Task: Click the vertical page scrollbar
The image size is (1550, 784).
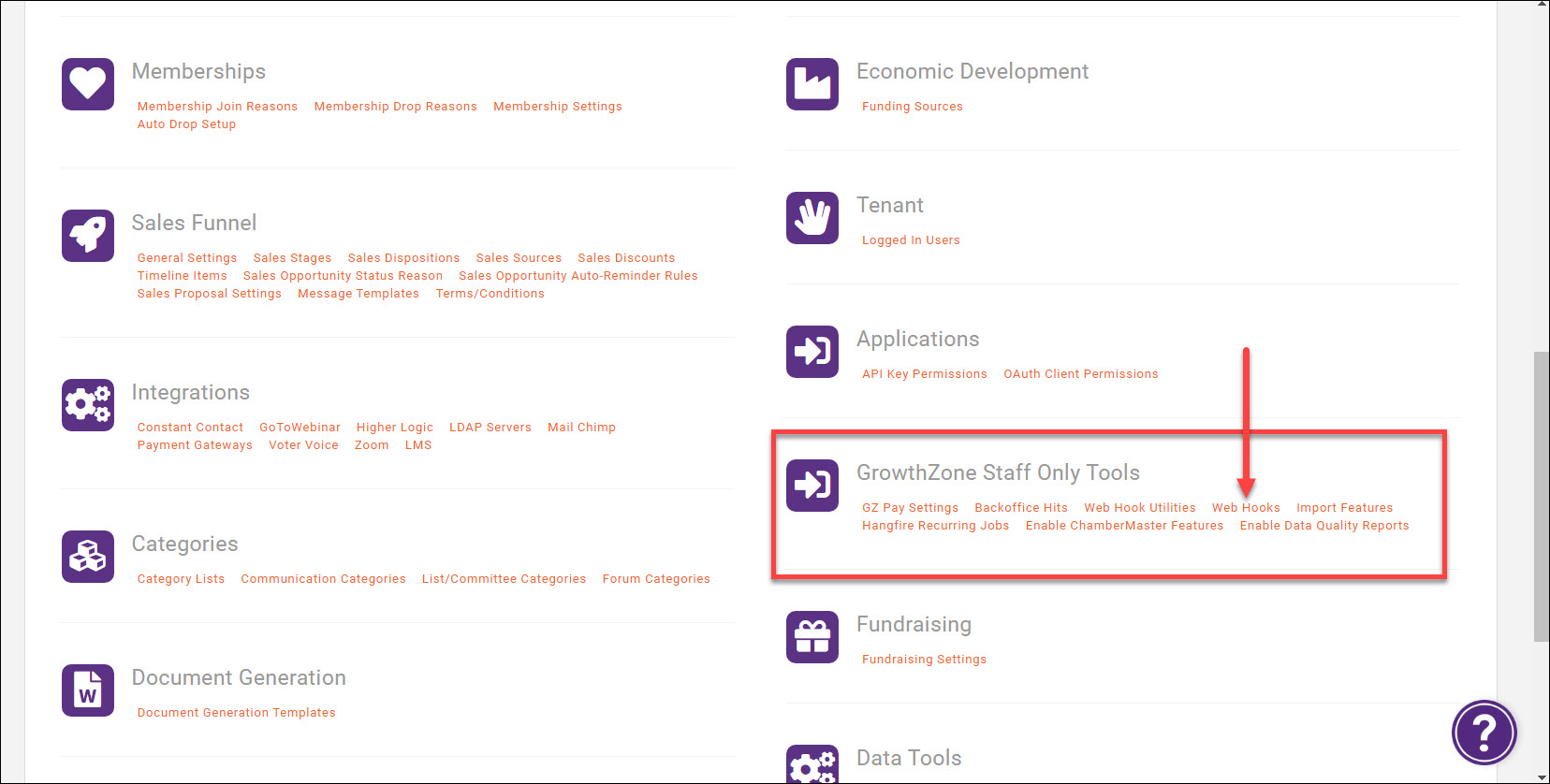Action: pyautogui.click(x=1541, y=496)
